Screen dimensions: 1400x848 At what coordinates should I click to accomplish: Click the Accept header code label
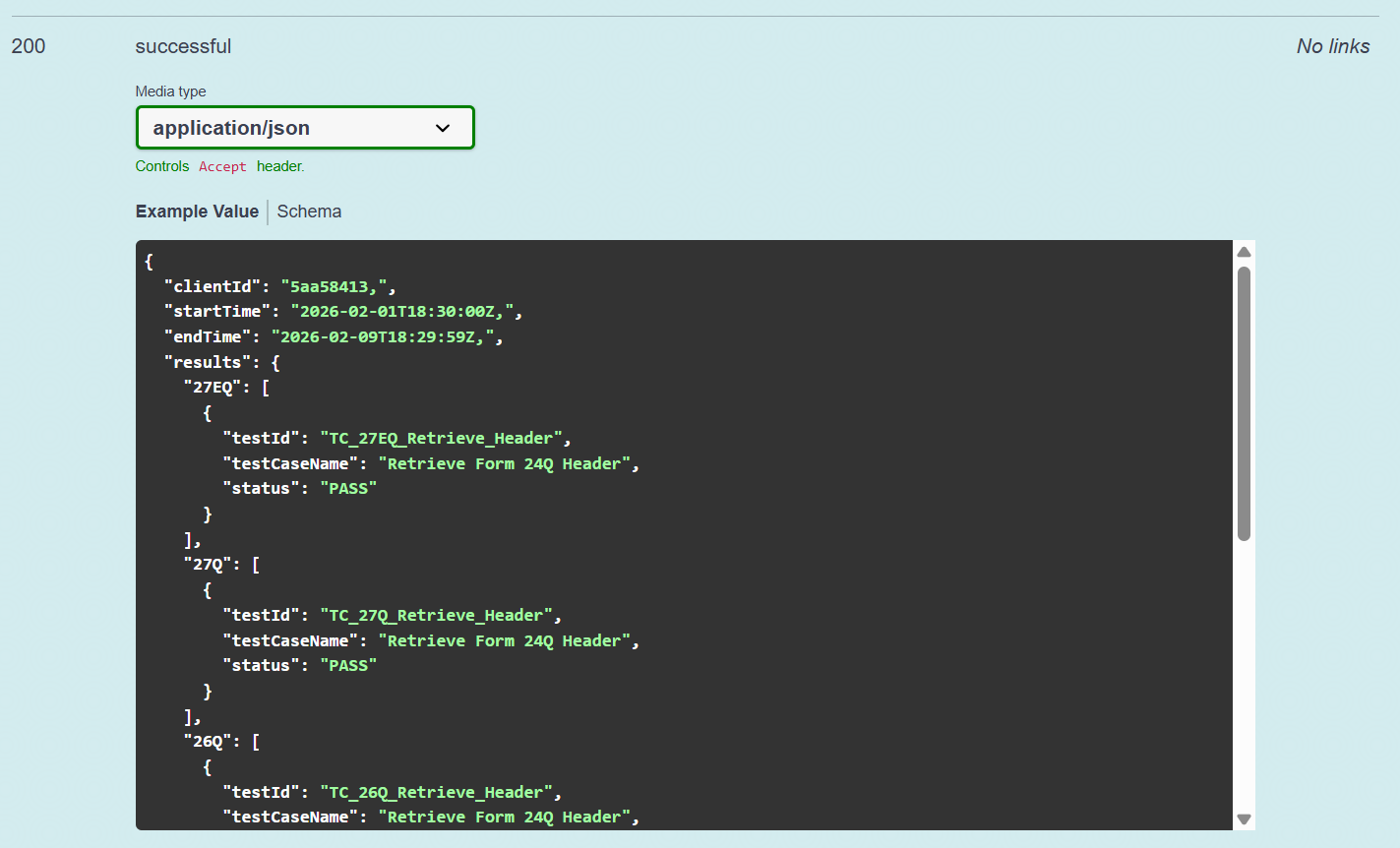pos(222,167)
